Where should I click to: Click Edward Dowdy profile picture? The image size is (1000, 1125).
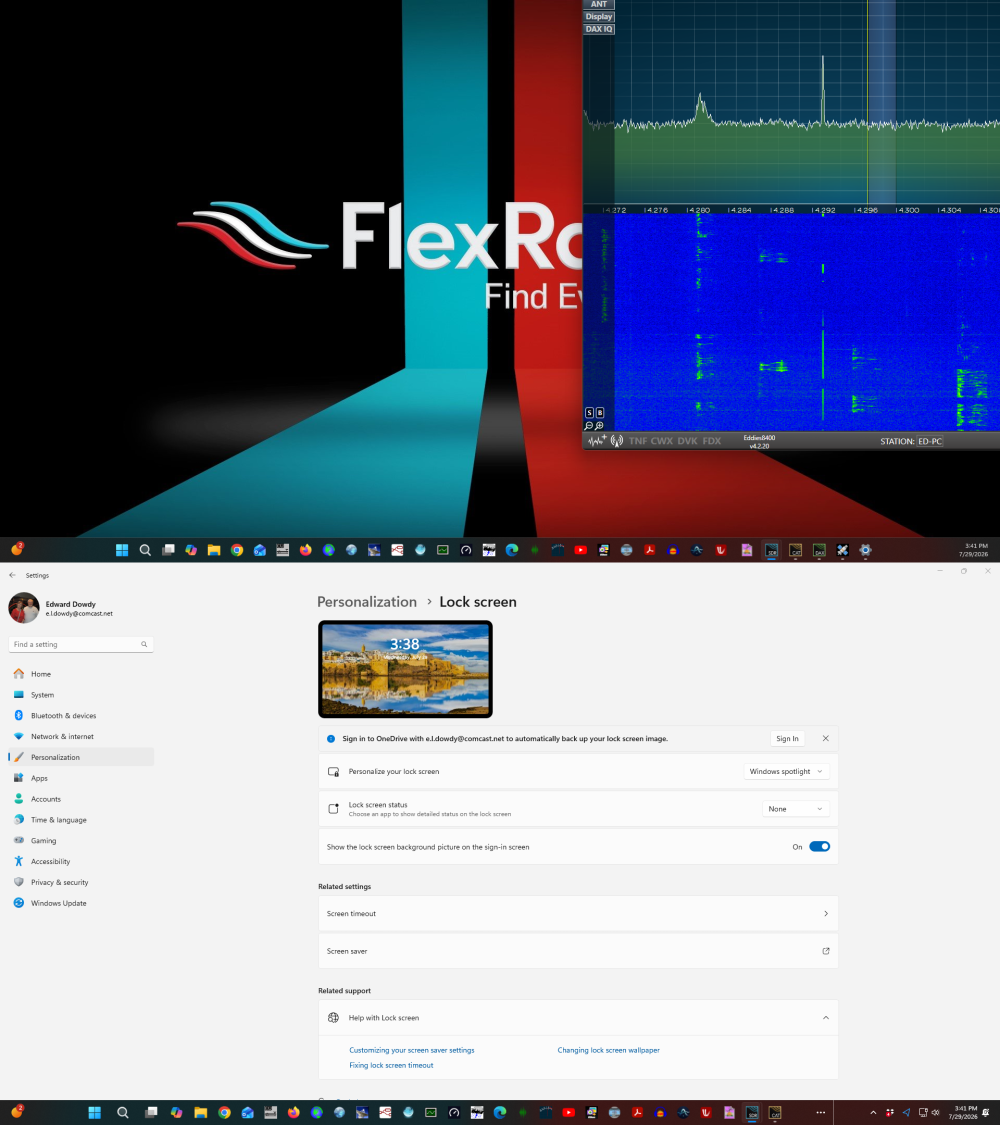tap(24, 608)
